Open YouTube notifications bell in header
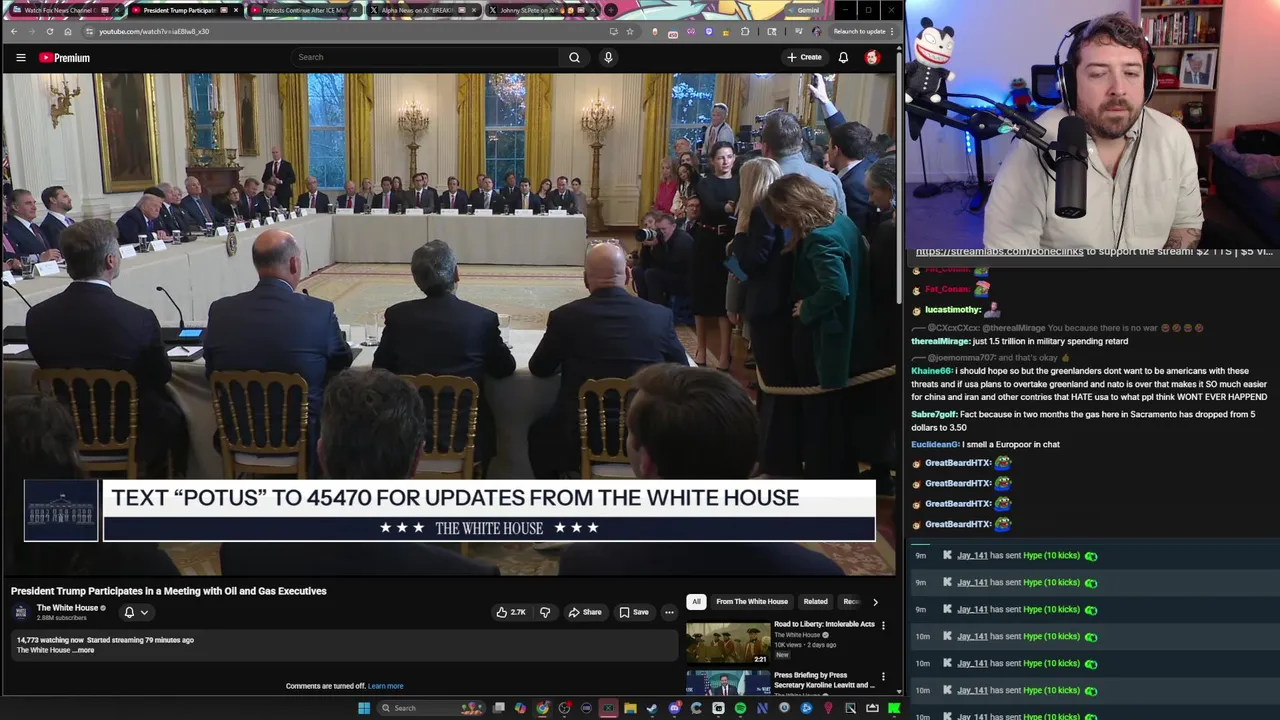Image resolution: width=1280 pixels, height=720 pixels. [843, 57]
